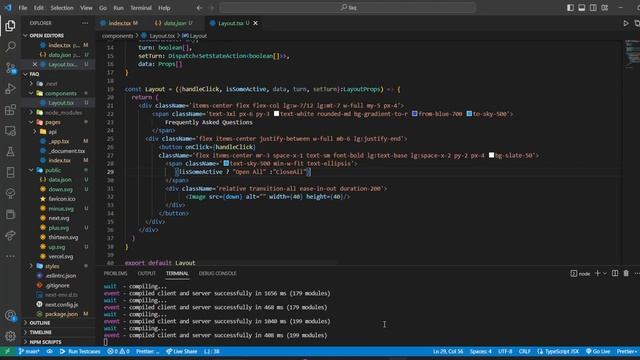The image size is (640, 360).
Task: Expand the .next folder
Action: [x=31, y=84]
